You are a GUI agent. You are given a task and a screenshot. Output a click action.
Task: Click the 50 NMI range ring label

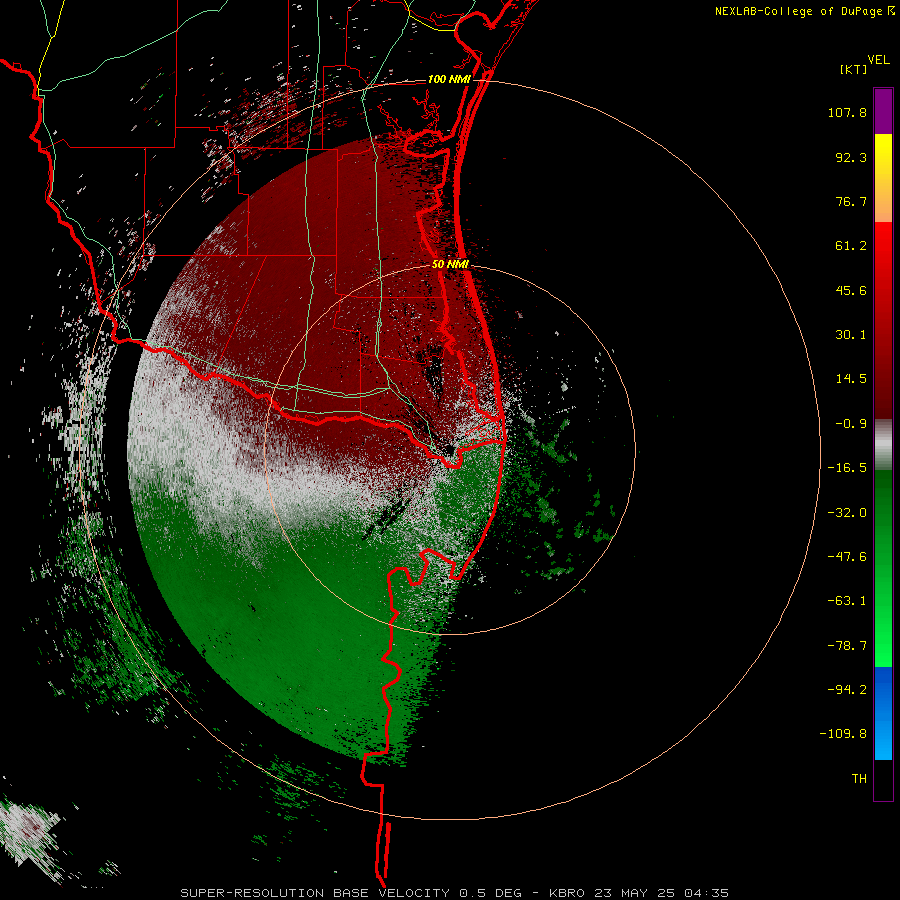coord(450,264)
